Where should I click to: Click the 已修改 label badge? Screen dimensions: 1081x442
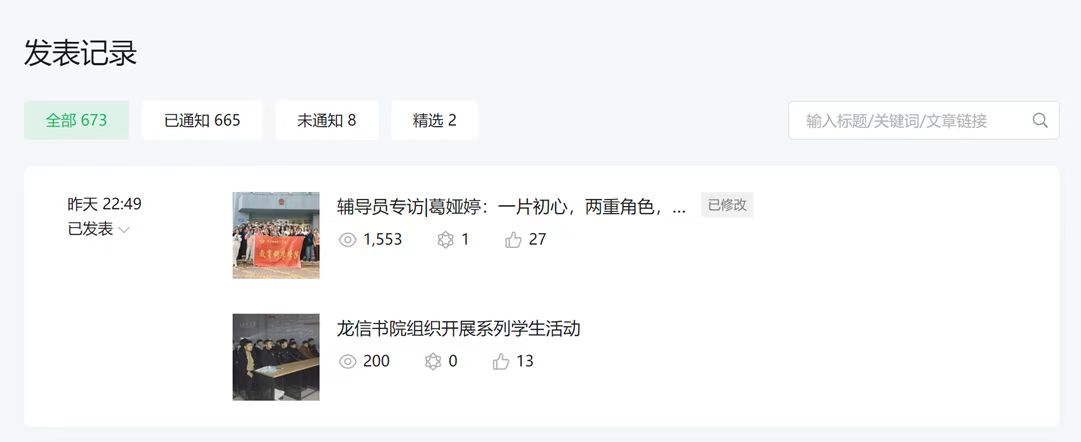point(727,205)
